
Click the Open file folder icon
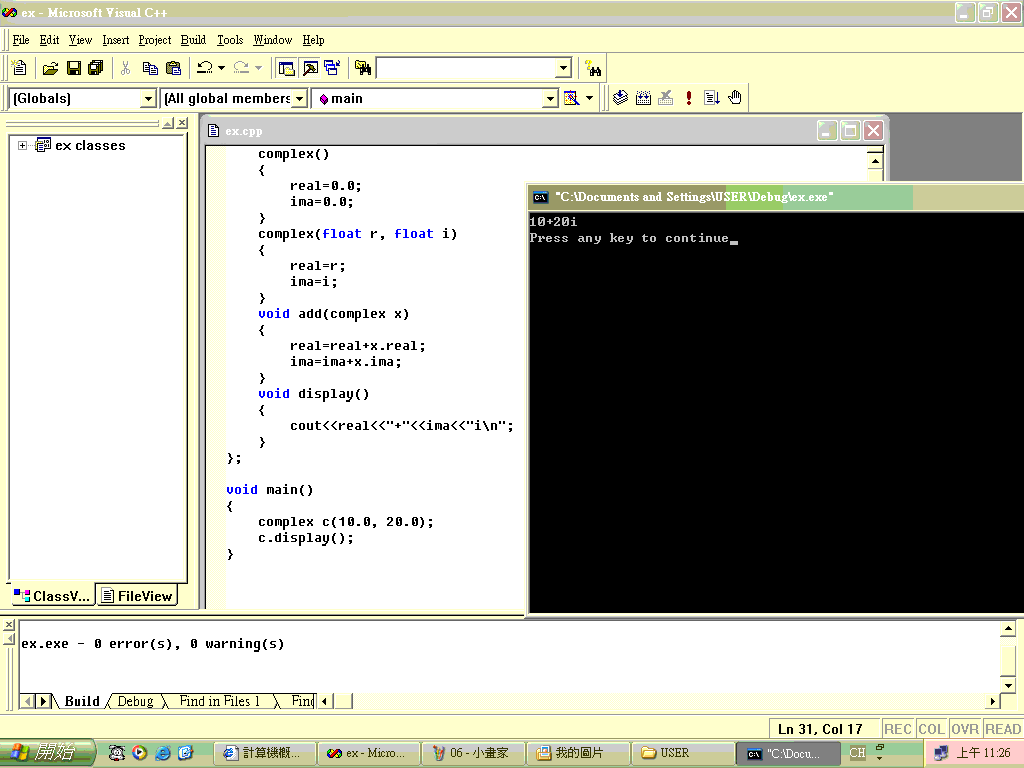pos(50,68)
